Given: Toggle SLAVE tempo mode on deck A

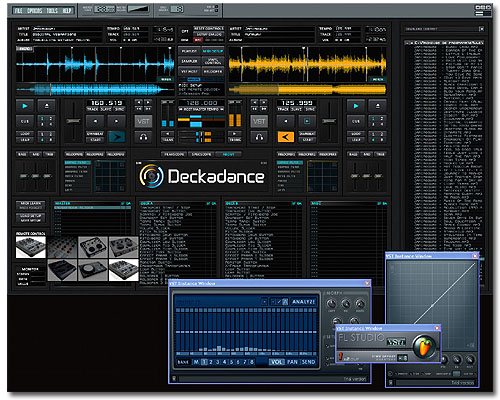Looking at the screenshot, I should pyautogui.click(x=106, y=109).
